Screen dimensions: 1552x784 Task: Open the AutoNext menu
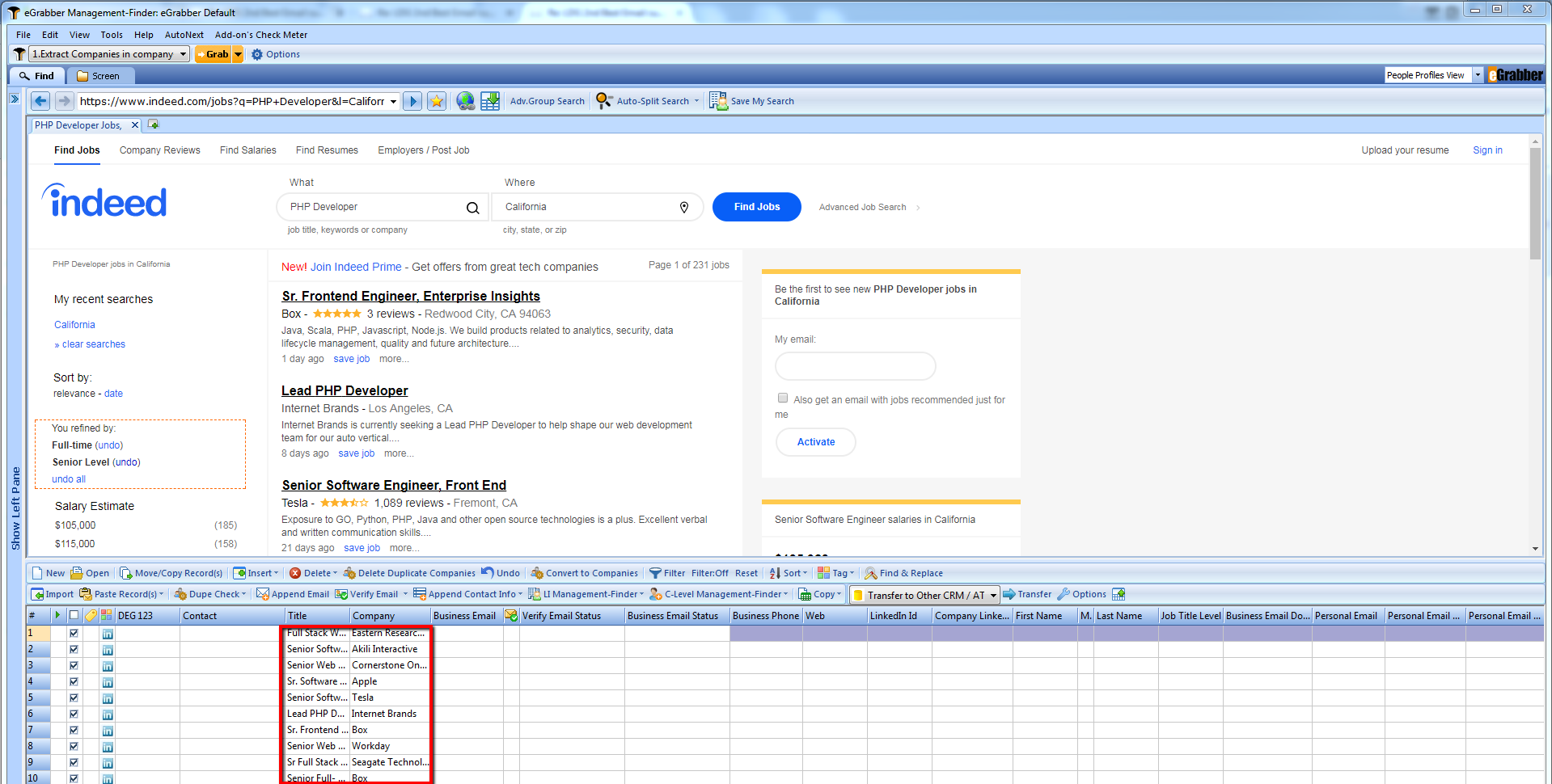click(184, 35)
